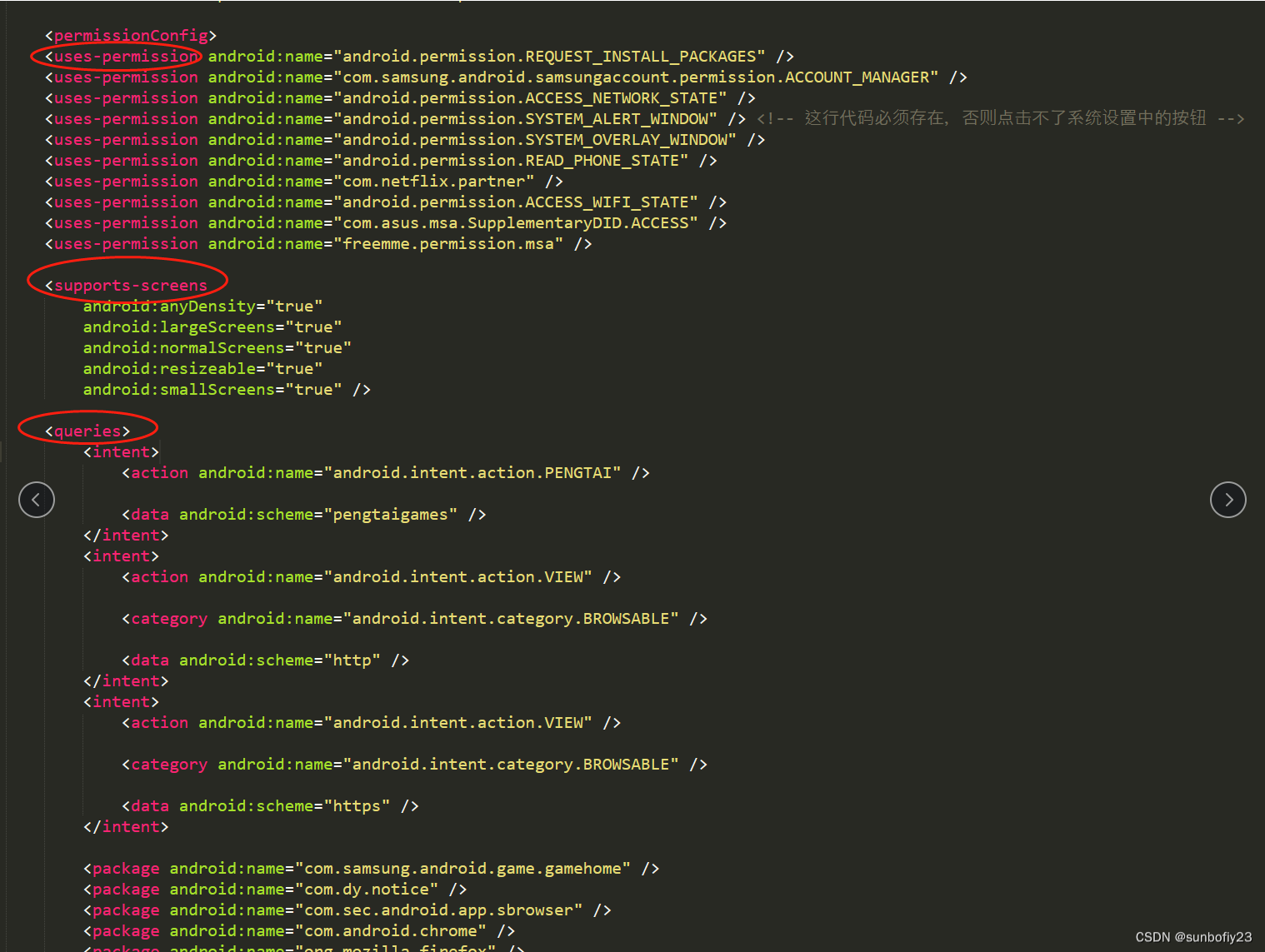Click the right navigation arrow

[x=1228, y=500]
